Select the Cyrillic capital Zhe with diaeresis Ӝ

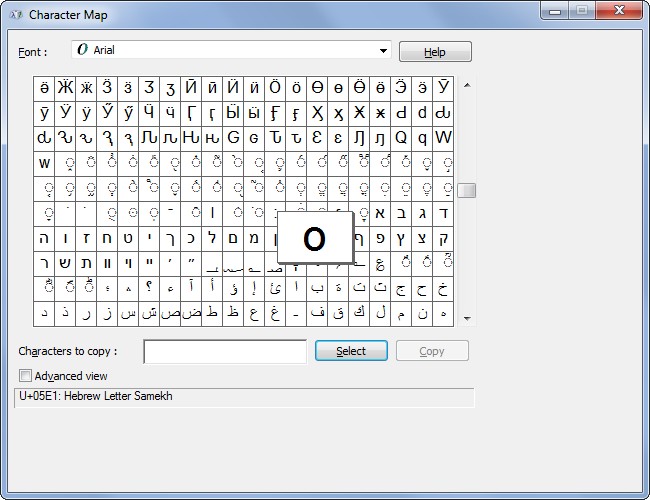click(65, 88)
